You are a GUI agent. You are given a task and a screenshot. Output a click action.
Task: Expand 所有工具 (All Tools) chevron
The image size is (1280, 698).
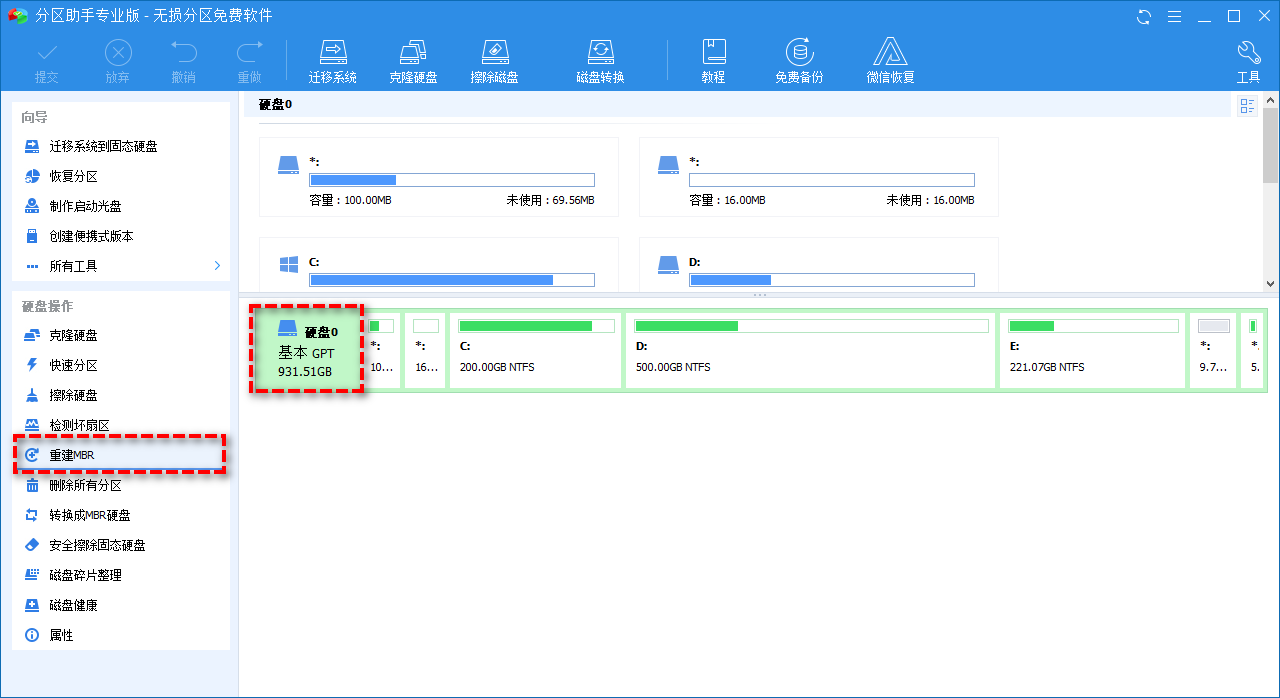pos(215,266)
